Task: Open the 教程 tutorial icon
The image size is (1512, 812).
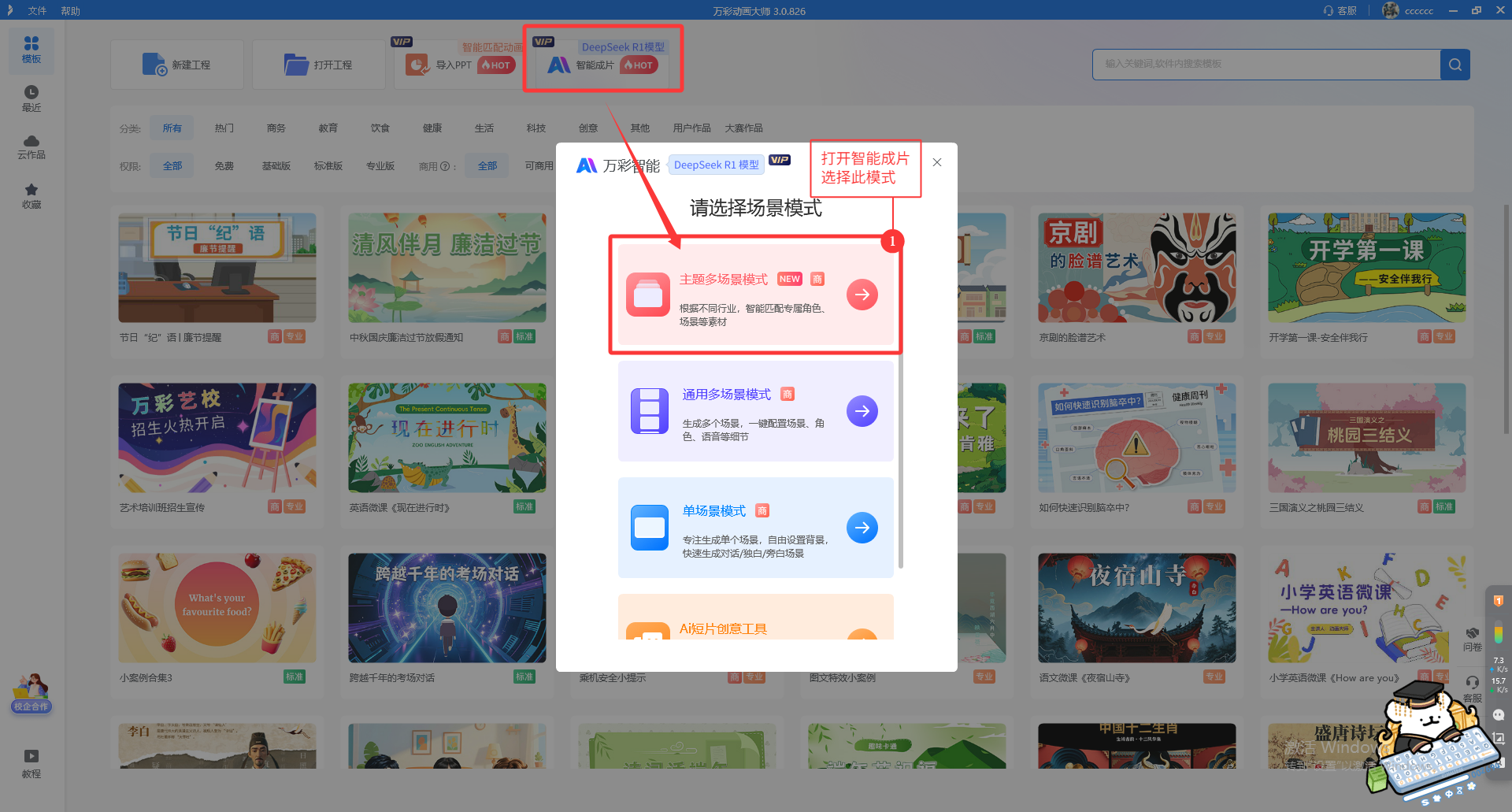Action: [x=31, y=763]
